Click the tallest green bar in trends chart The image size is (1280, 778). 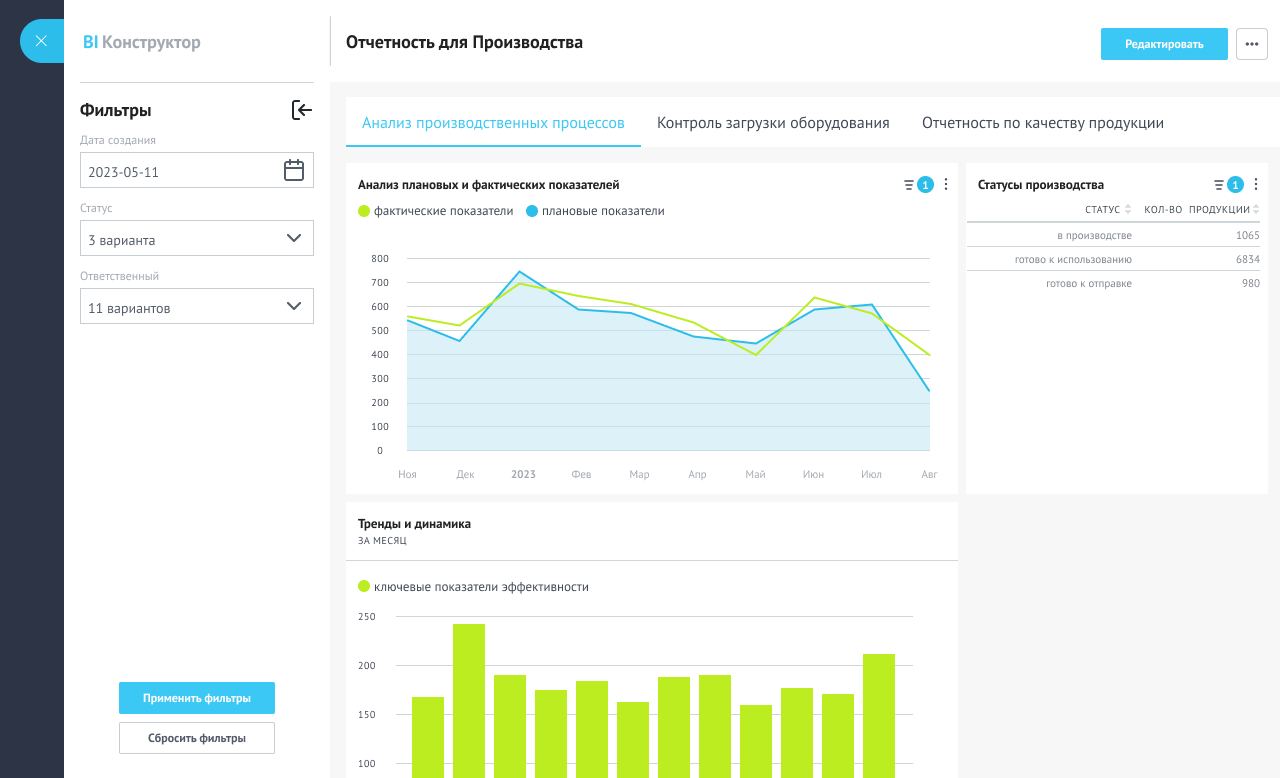coord(469,701)
